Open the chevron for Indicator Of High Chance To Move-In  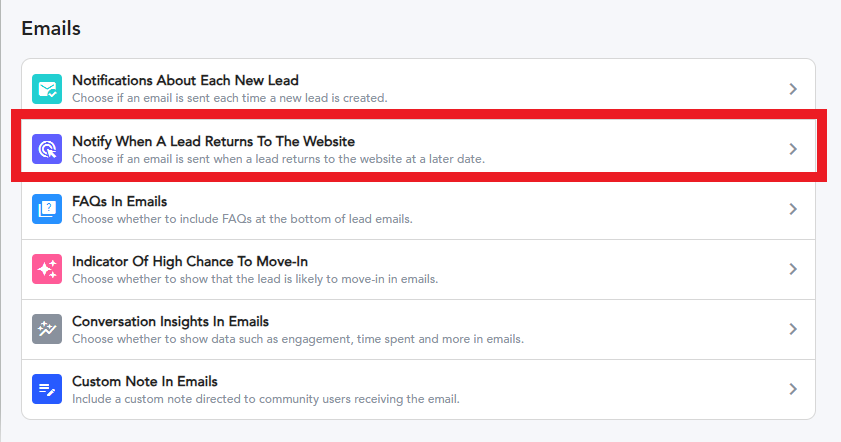click(793, 269)
